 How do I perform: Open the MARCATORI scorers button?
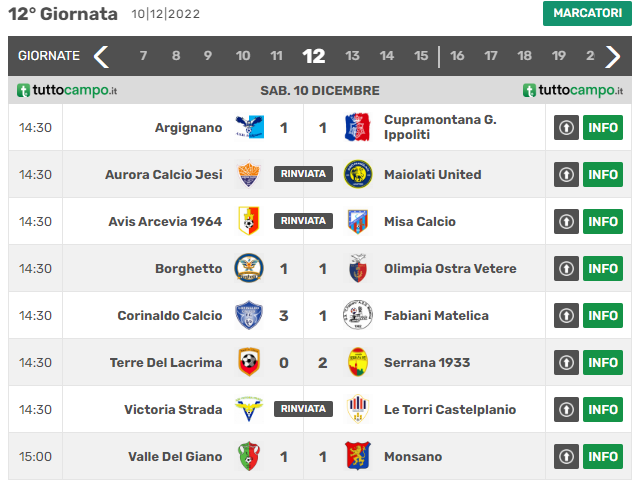(x=587, y=13)
